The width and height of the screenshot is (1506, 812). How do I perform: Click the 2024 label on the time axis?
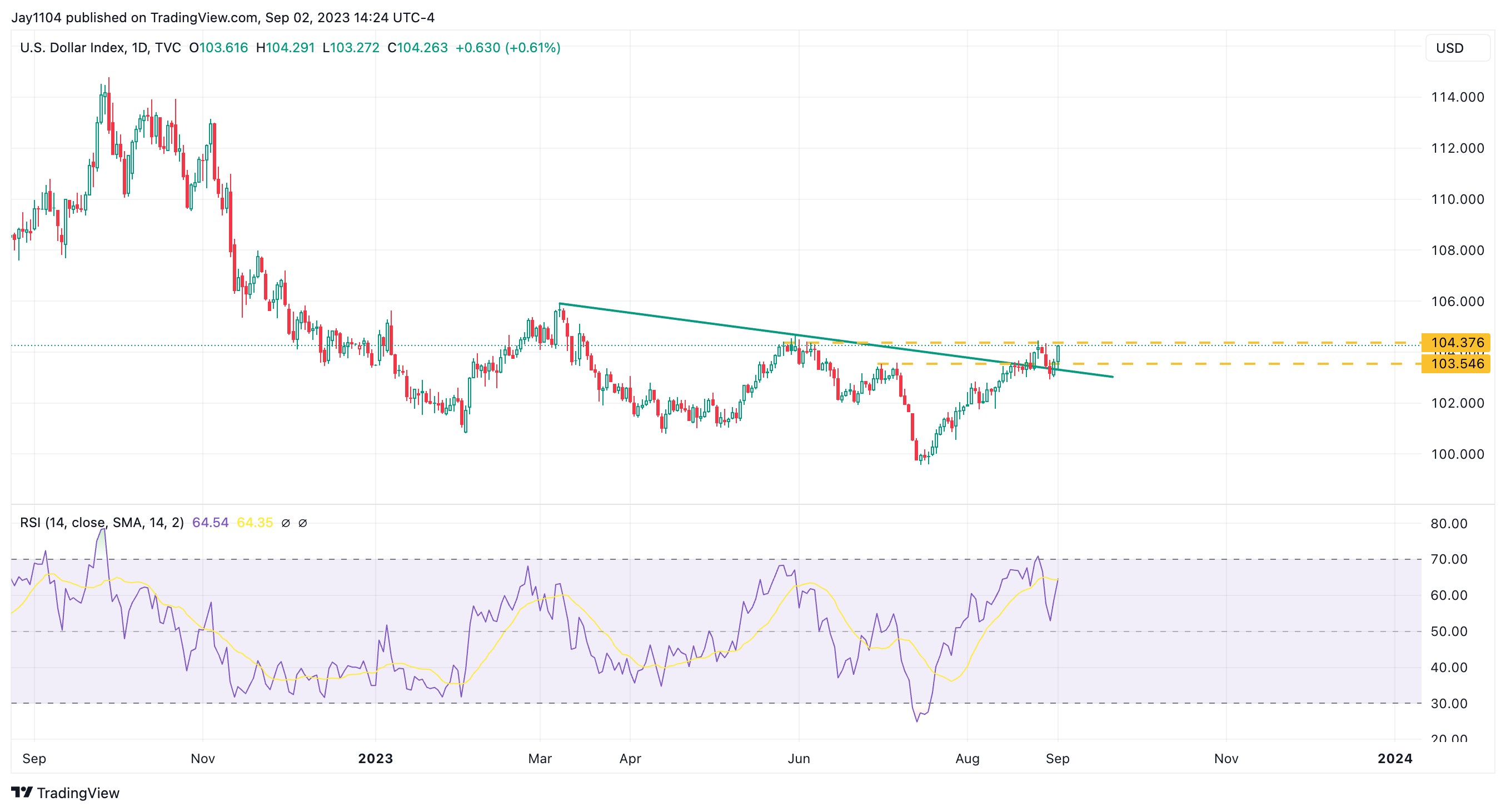tap(1394, 758)
